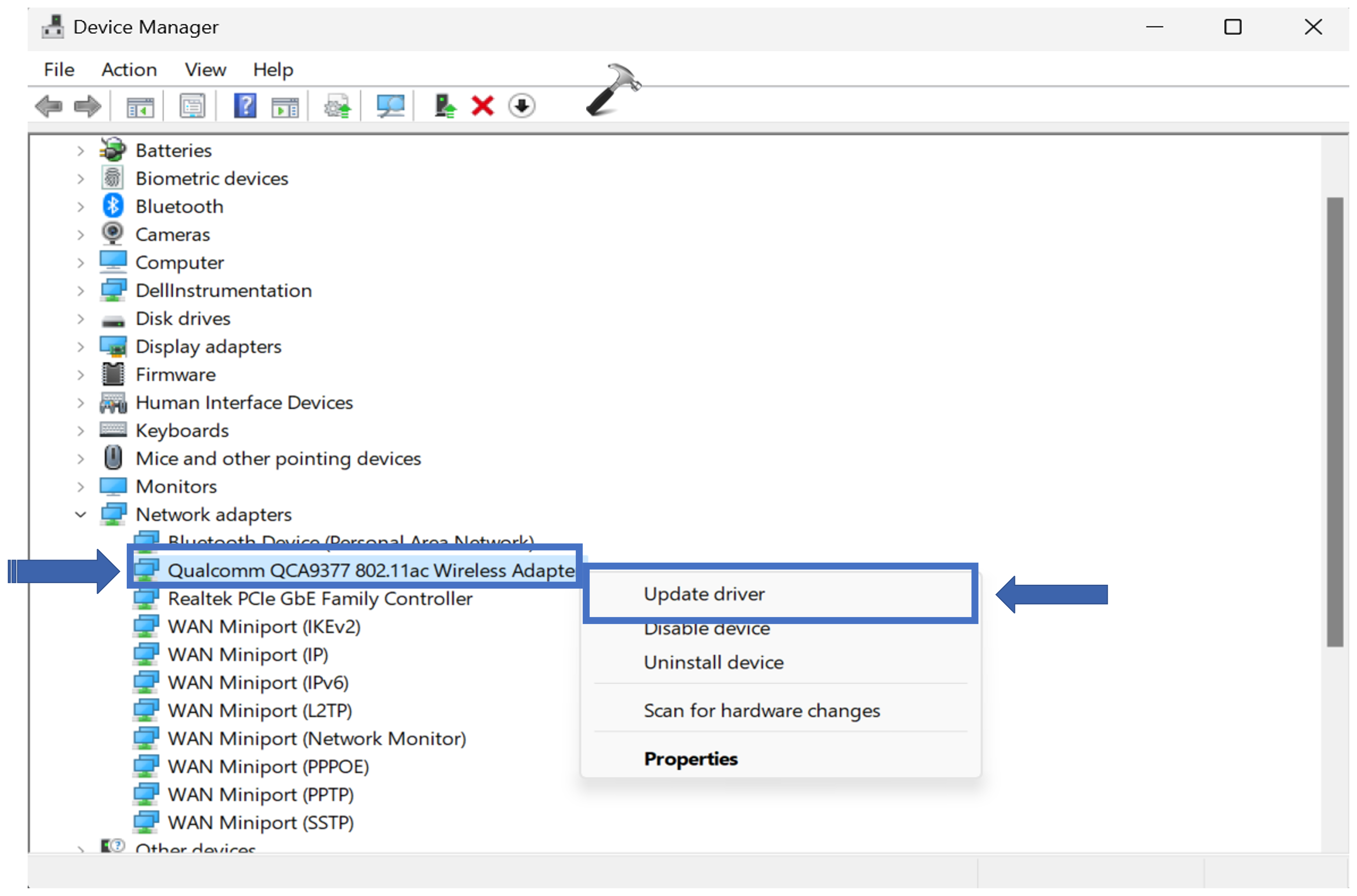Collapse the Network adapters category
The image size is (1357, 896).
pyautogui.click(x=81, y=515)
